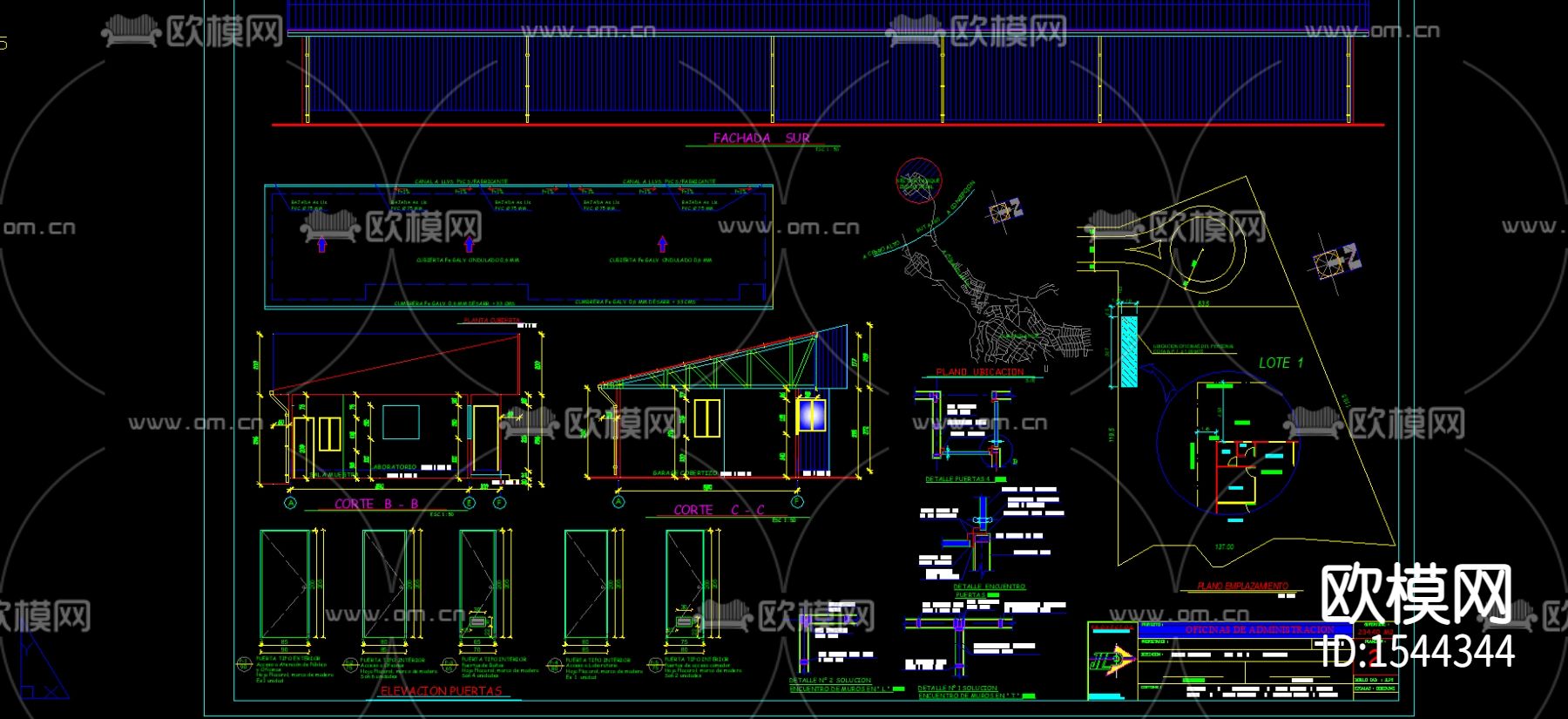Screen dimensions: 1568x719
Task: Click the ELEVACION PUERTAS title
Action: click(x=441, y=691)
